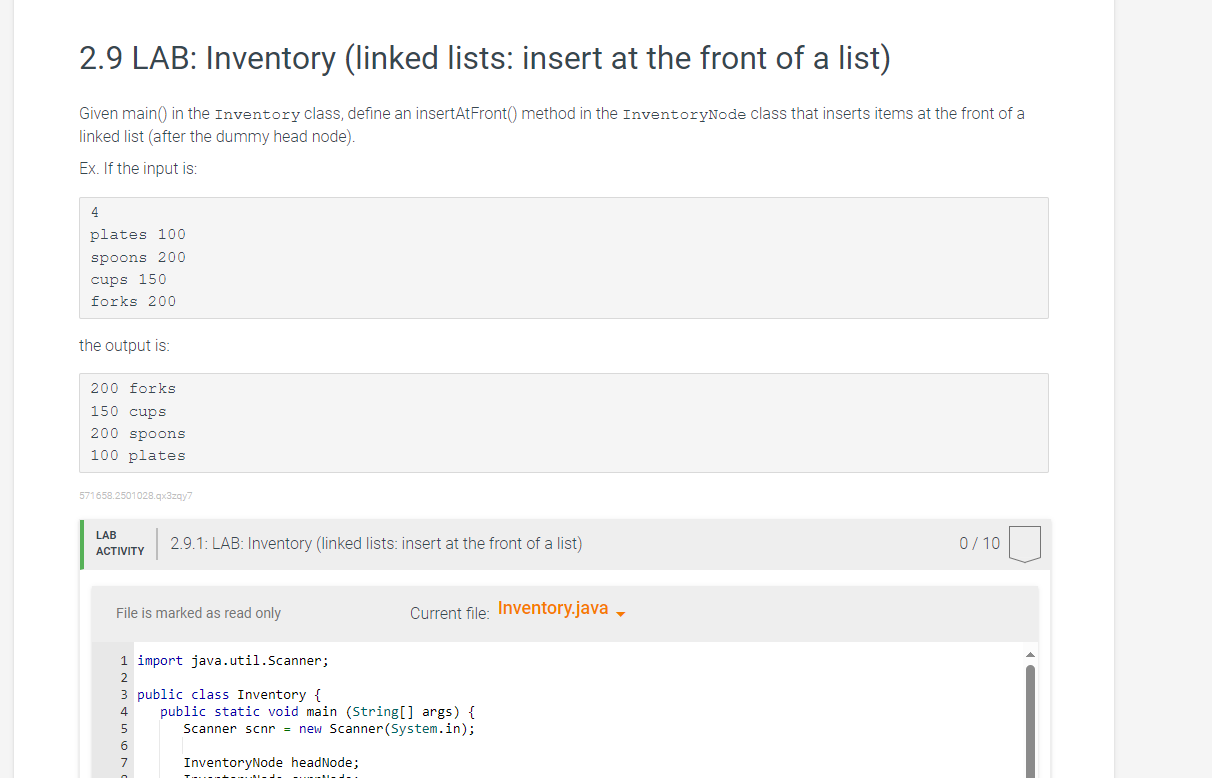Click the "InventoryNode" word in the description

(684, 114)
